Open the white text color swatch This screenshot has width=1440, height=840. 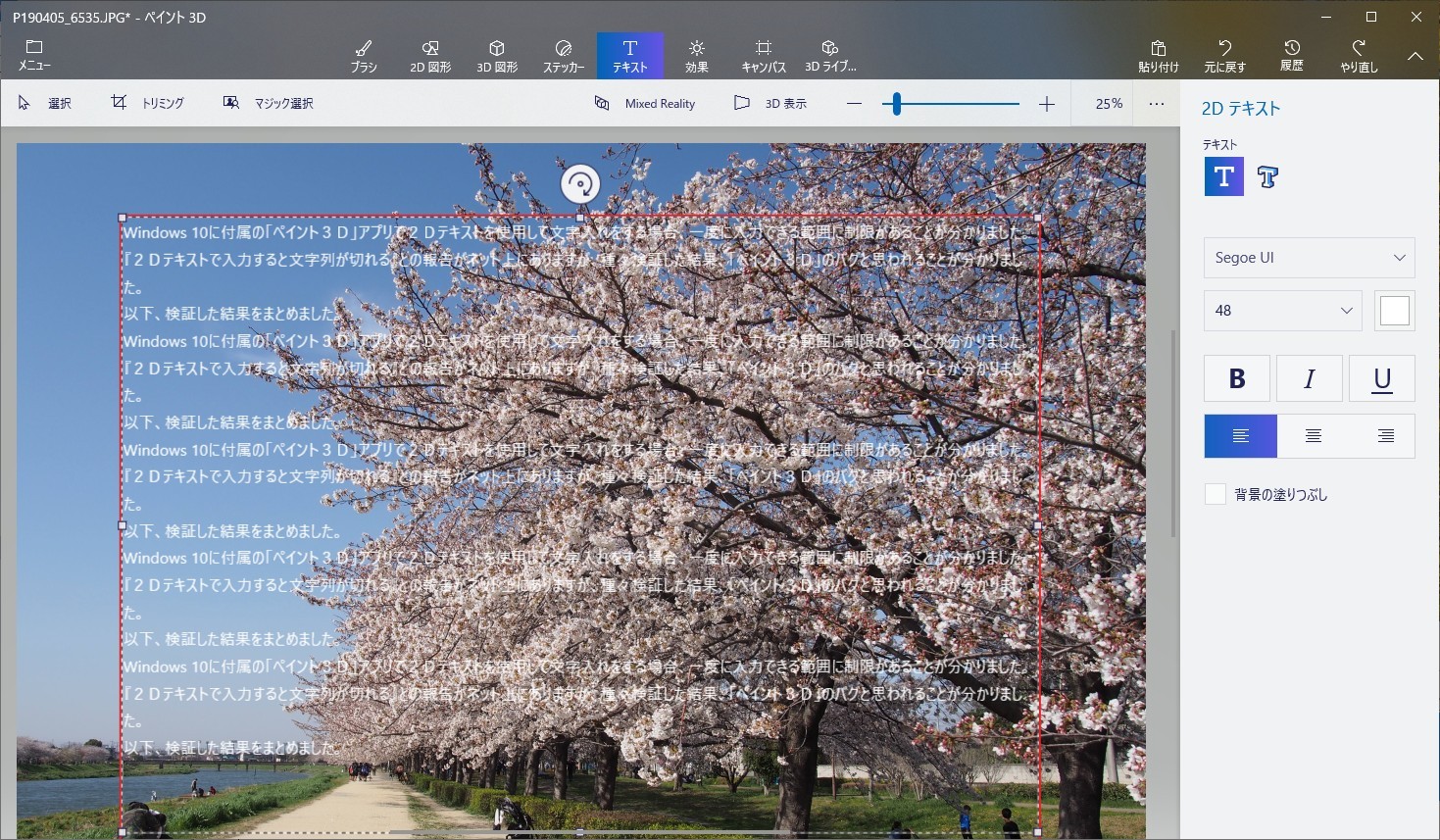(1394, 311)
